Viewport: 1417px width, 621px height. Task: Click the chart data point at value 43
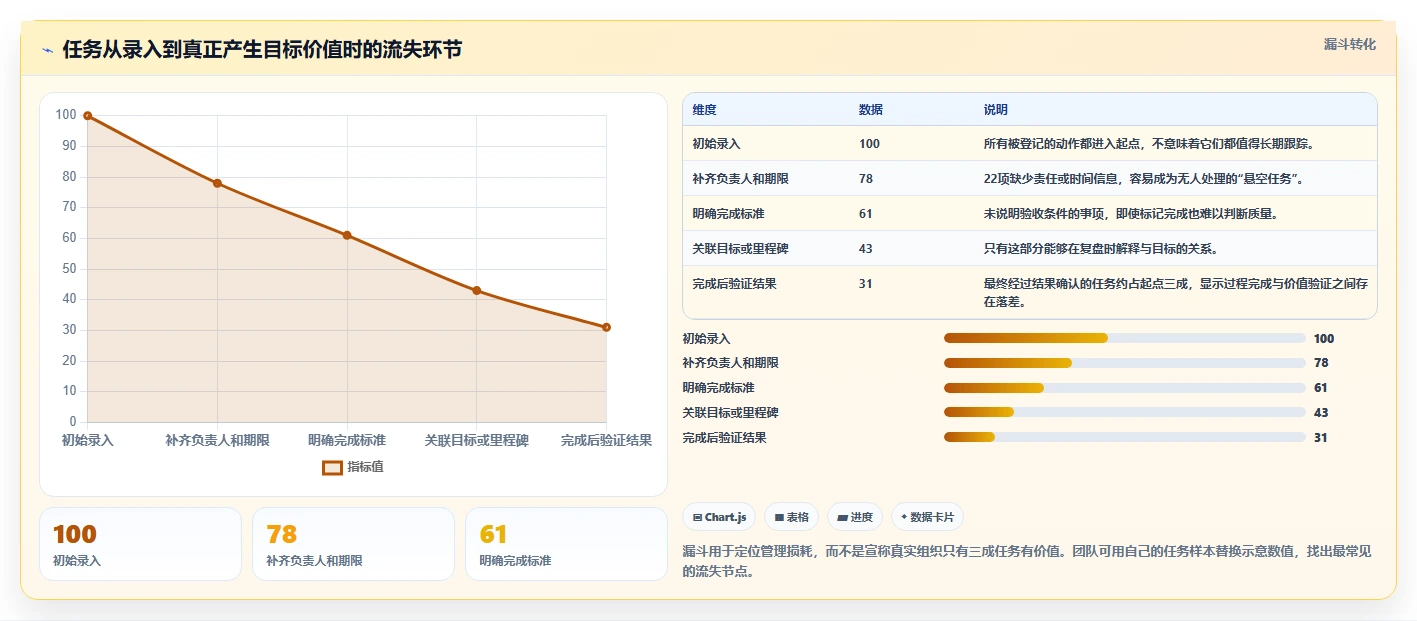click(476, 290)
